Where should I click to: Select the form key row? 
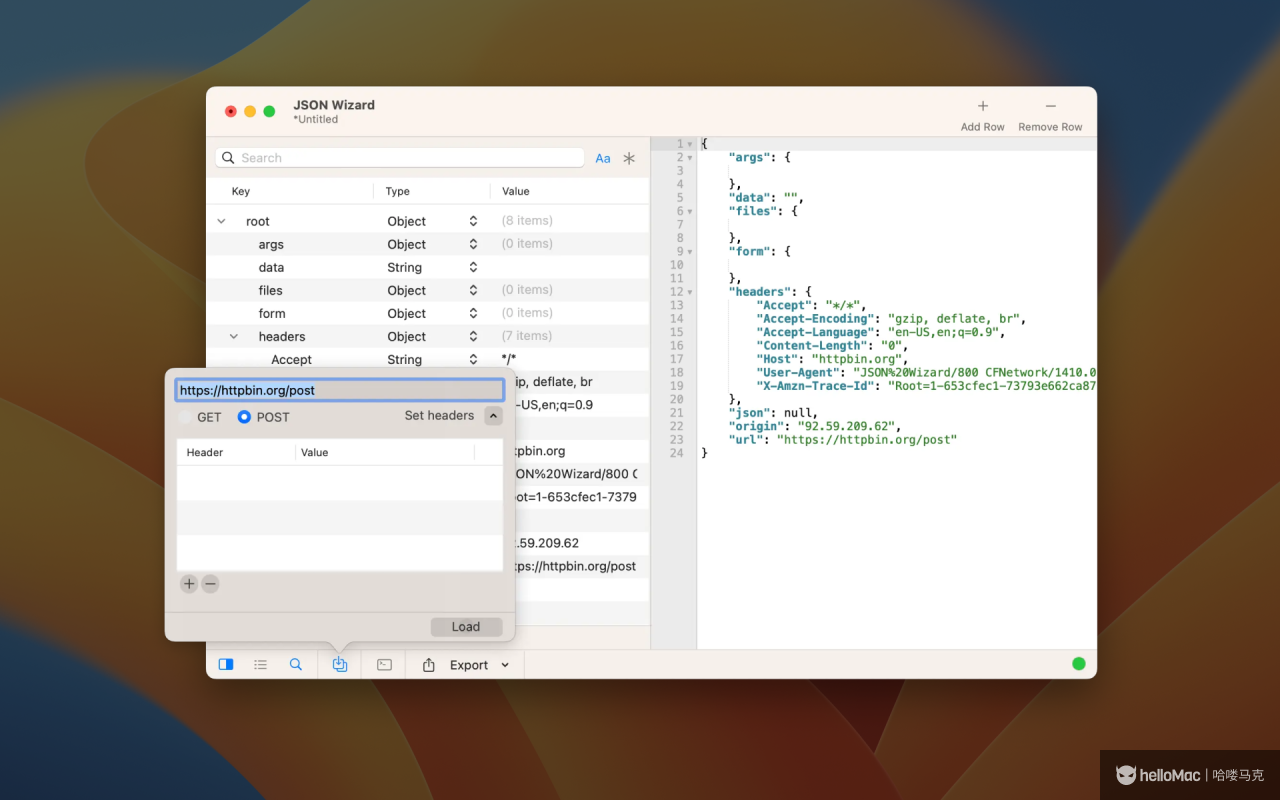click(272, 313)
